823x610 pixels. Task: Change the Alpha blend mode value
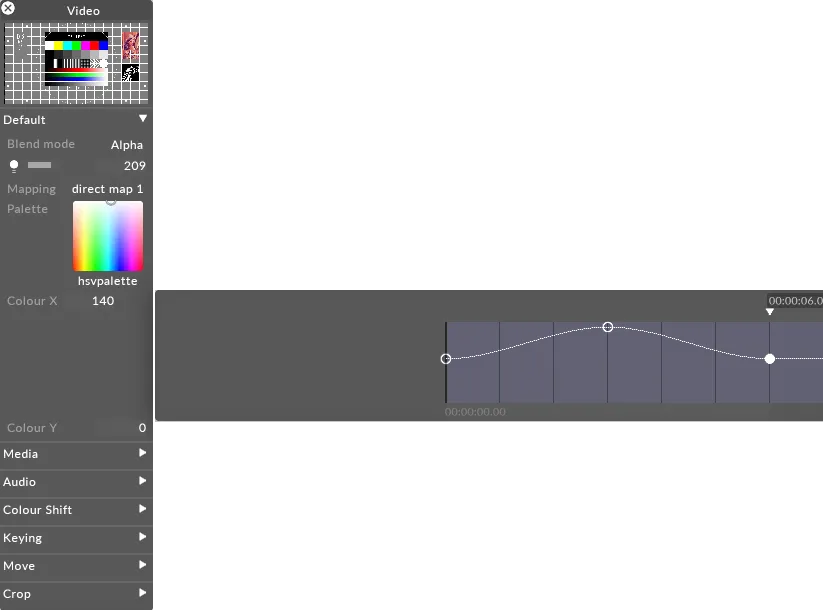pos(126,145)
